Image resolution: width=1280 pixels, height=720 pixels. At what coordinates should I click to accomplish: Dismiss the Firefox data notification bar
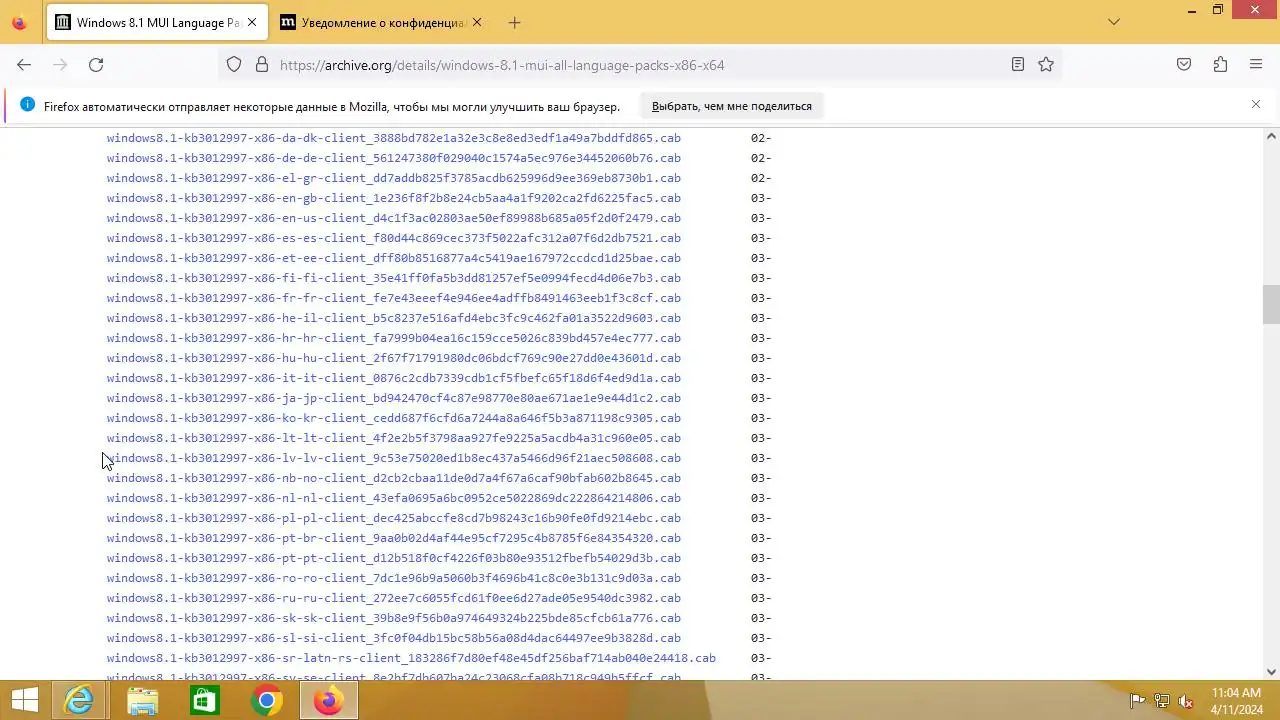(1256, 104)
